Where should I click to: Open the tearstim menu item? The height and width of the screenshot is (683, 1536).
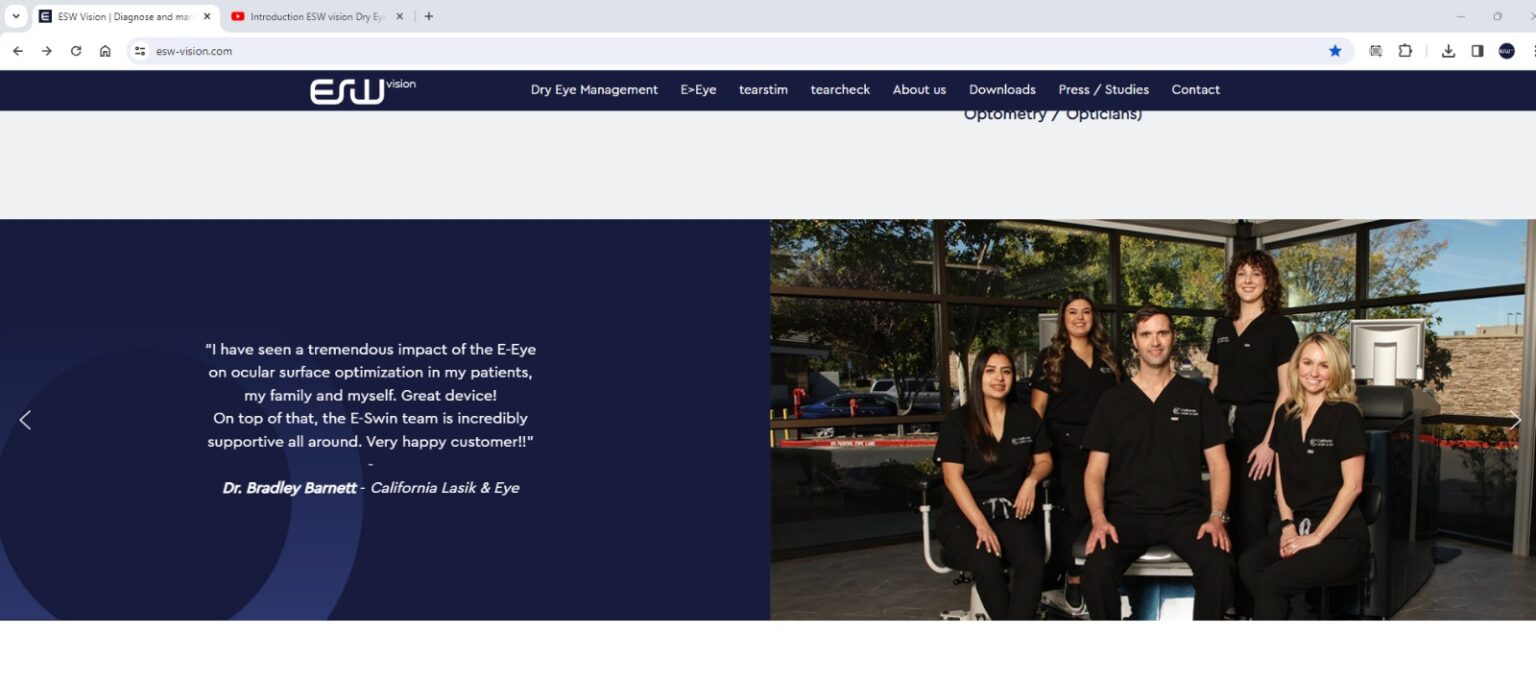763,90
